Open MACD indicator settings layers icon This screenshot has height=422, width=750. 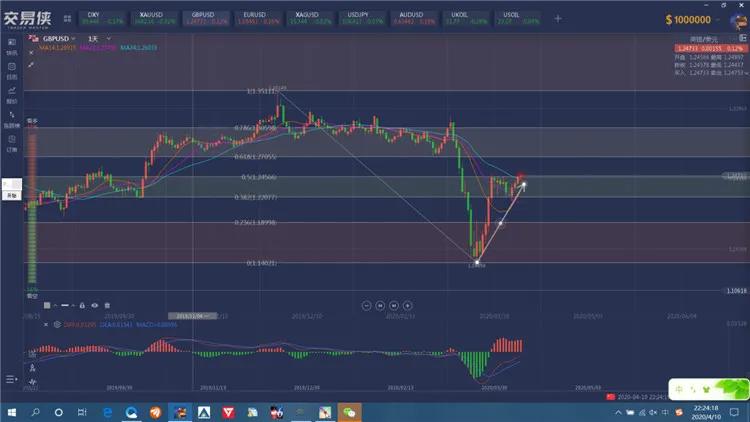[57, 324]
